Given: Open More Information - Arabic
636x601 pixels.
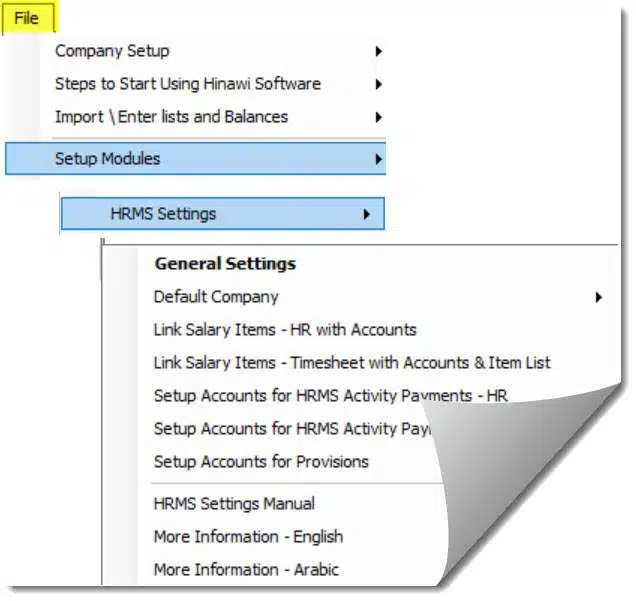Looking at the screenshot, I should [246, 570].
